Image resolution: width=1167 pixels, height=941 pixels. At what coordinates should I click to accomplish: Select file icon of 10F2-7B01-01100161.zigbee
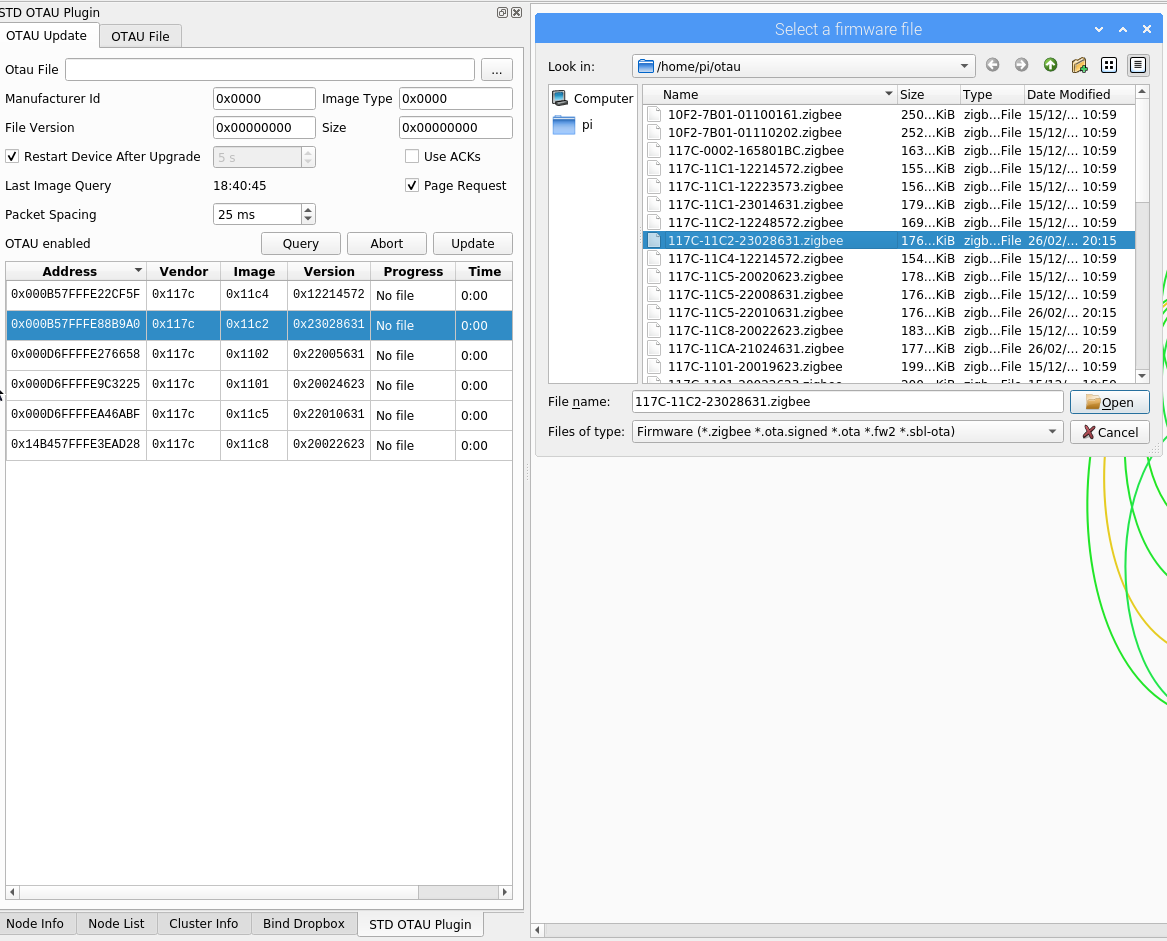(654, 115)
